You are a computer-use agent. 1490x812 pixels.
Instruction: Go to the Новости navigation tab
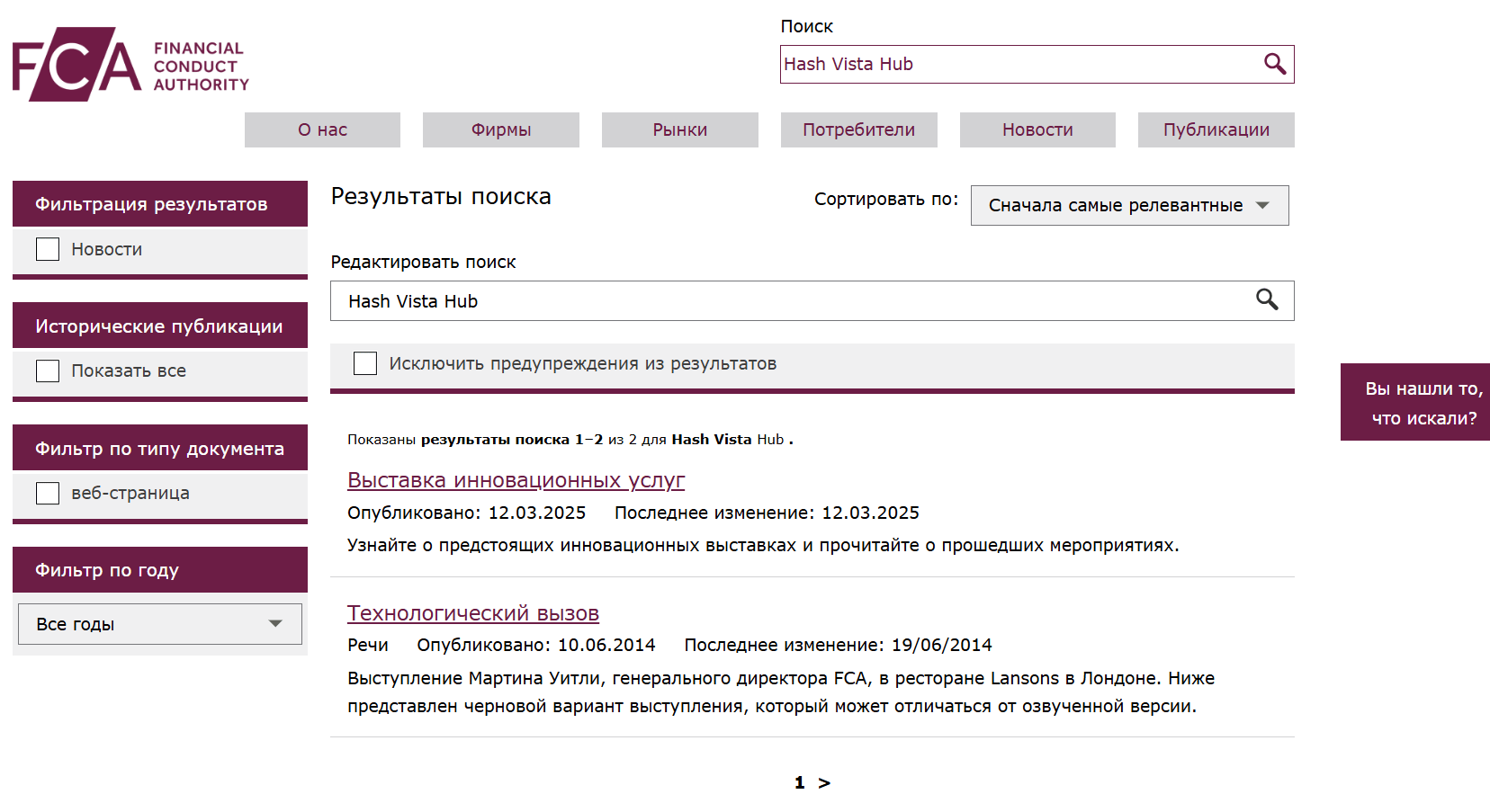click(x=1037, y=129)
